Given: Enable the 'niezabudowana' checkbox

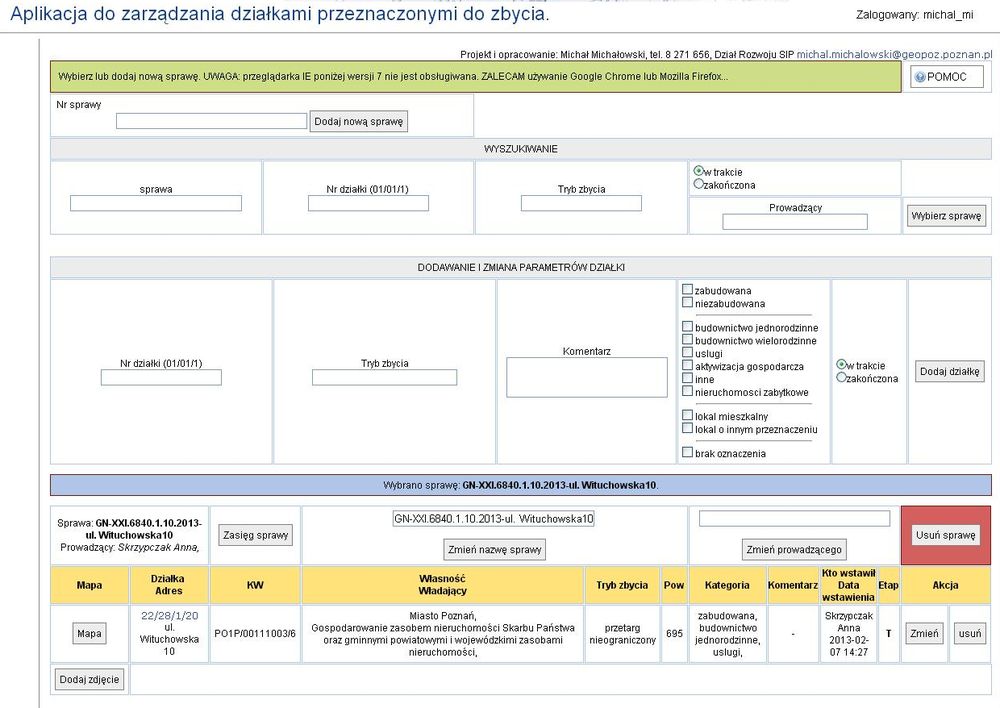Looking at the screenshot, I should (687, 303).
